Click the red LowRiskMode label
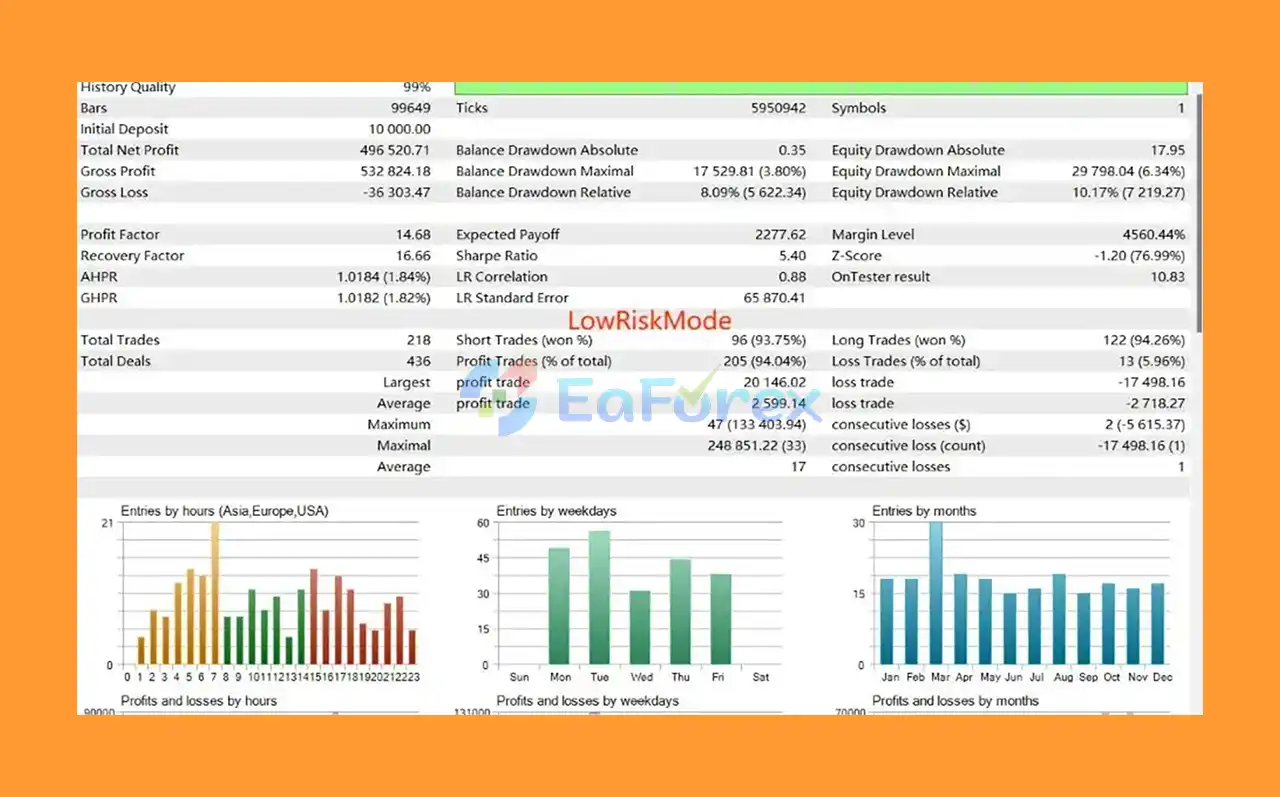Viewport: 1280px width, 797px height. point(650,321)
